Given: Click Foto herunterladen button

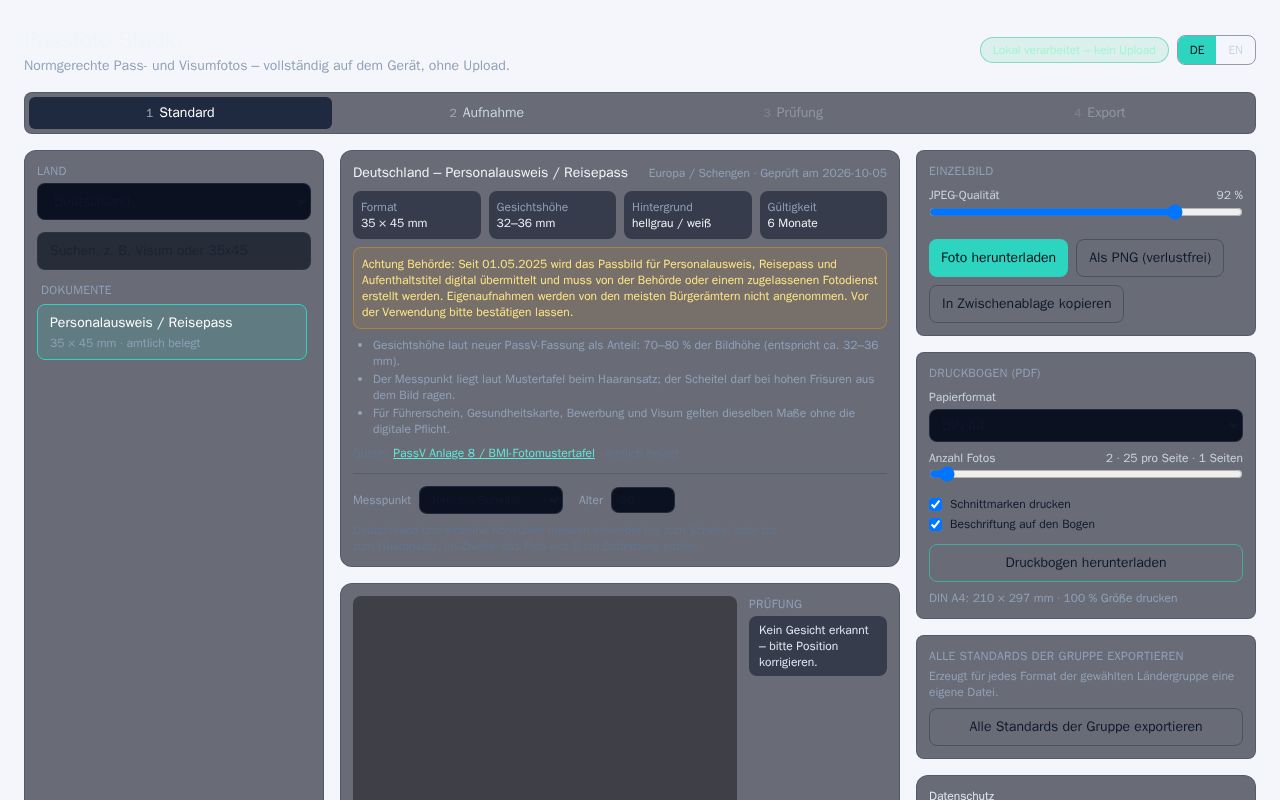Looking at the screenshot, I should pyautogui.click(x=998, y=258).
